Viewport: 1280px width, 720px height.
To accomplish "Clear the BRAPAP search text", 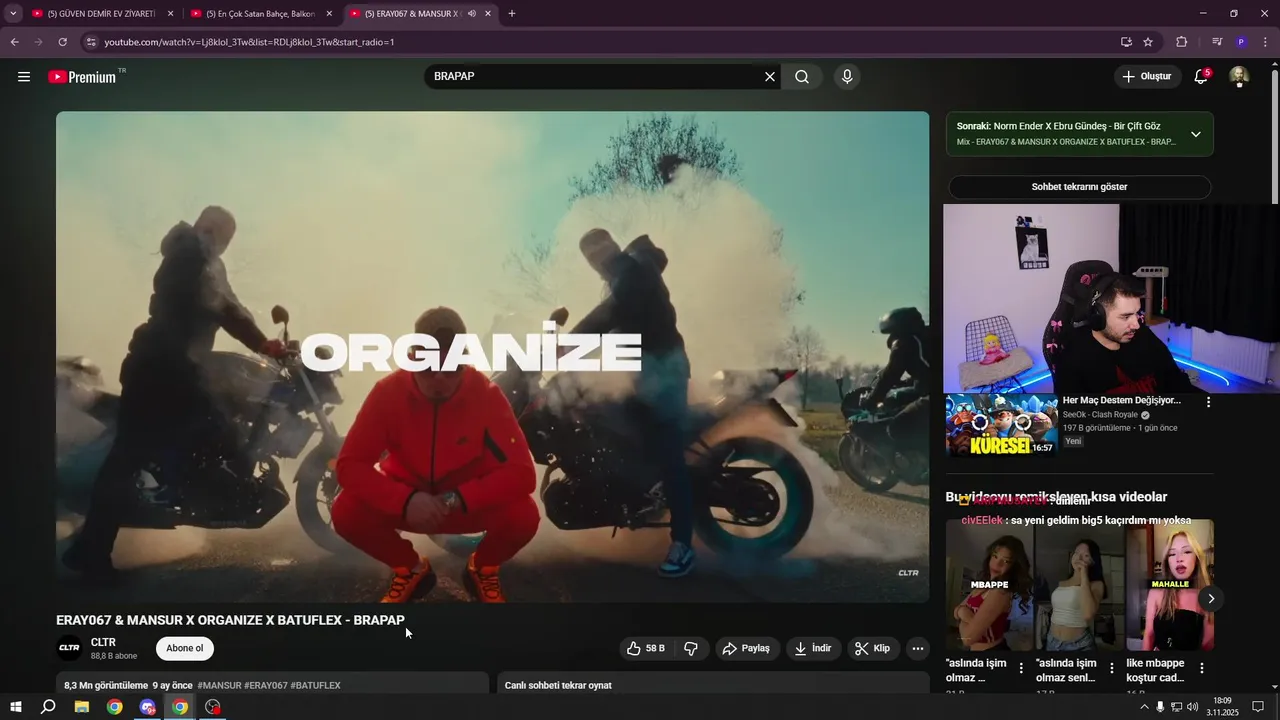I will tap(770, 77).
